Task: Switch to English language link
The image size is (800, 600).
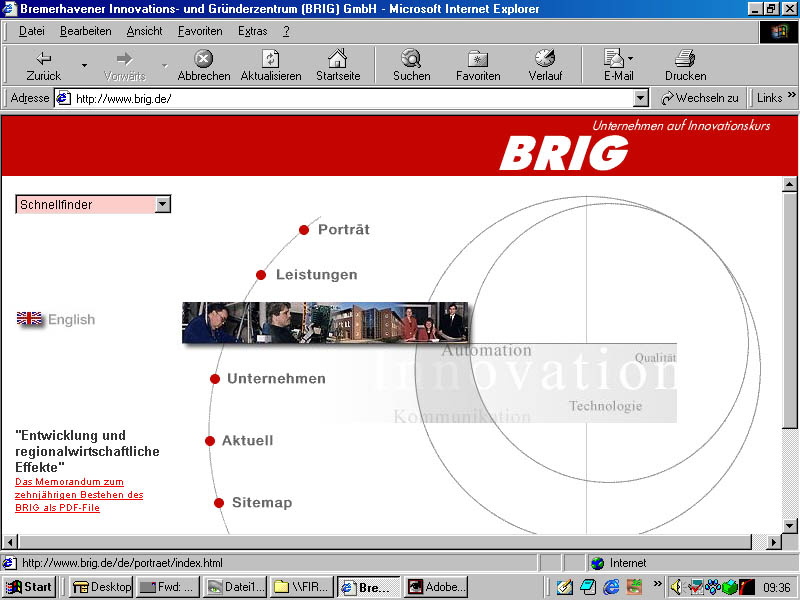Action: (x=71, y=319)
